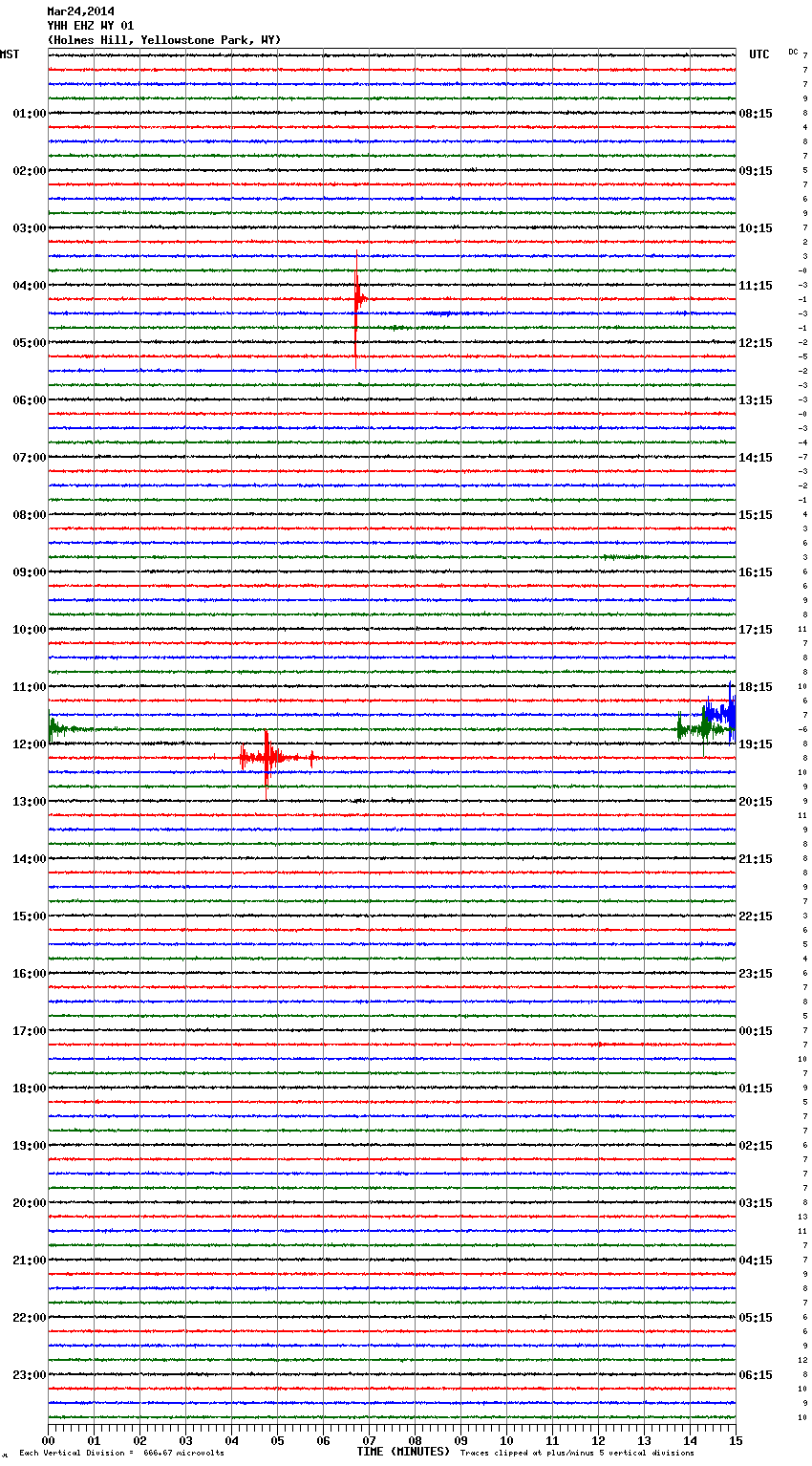This screenshot has height=1466, width=812.
Task: Click the 09:15 UTC time label
Action: click(x=756, y=171)
